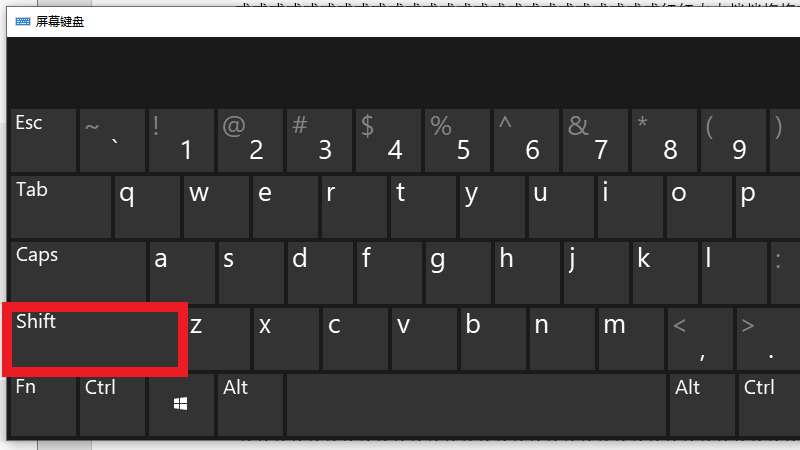Tap the 2 @ key
Viewport: 800px width, 450px height.
pyautogui.click(x=251, y=140)
